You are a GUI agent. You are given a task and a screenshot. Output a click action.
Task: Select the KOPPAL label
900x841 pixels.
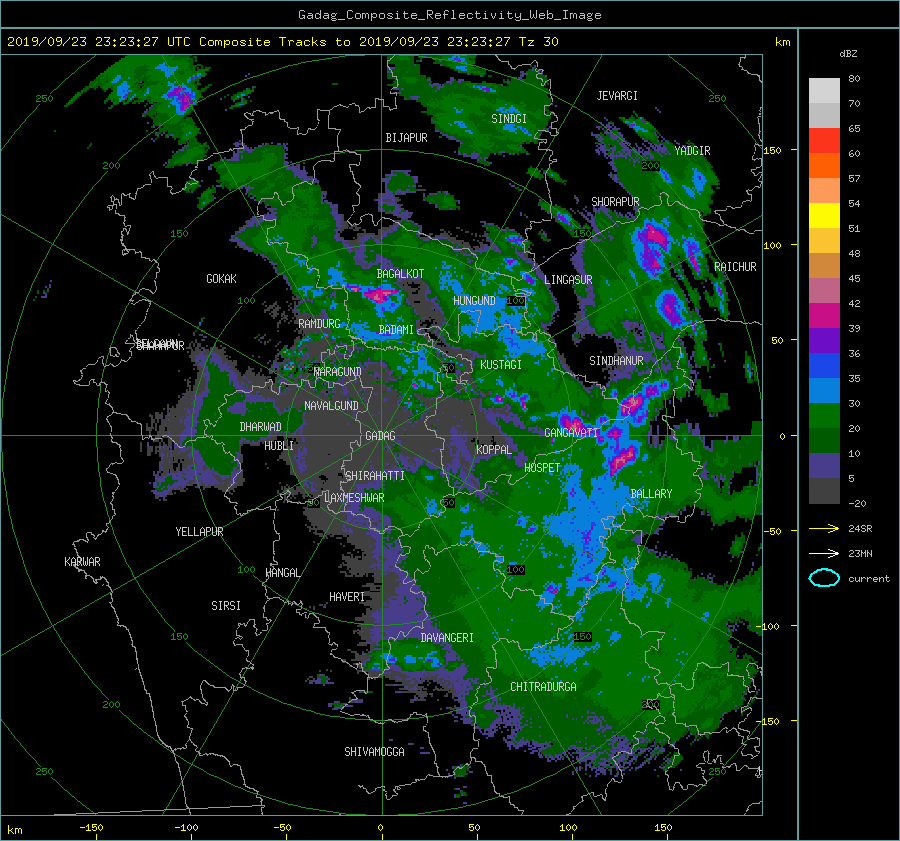coord(494,450)
